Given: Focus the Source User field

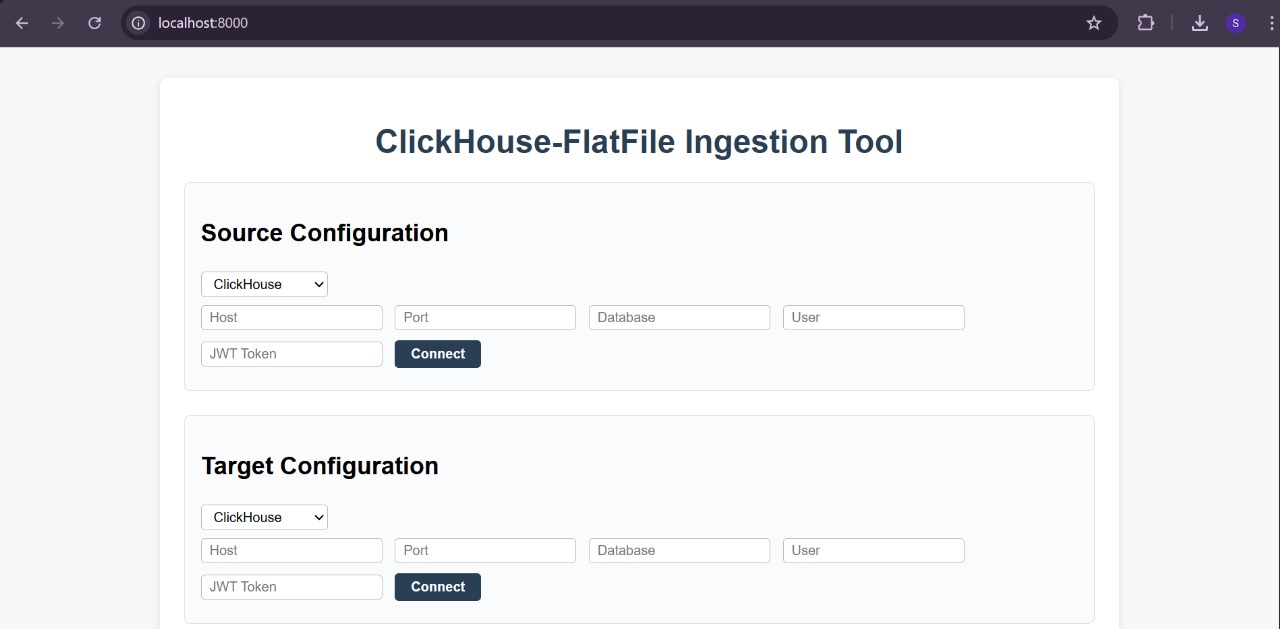Looking at the screenshot, I should [x=873, y=318].
